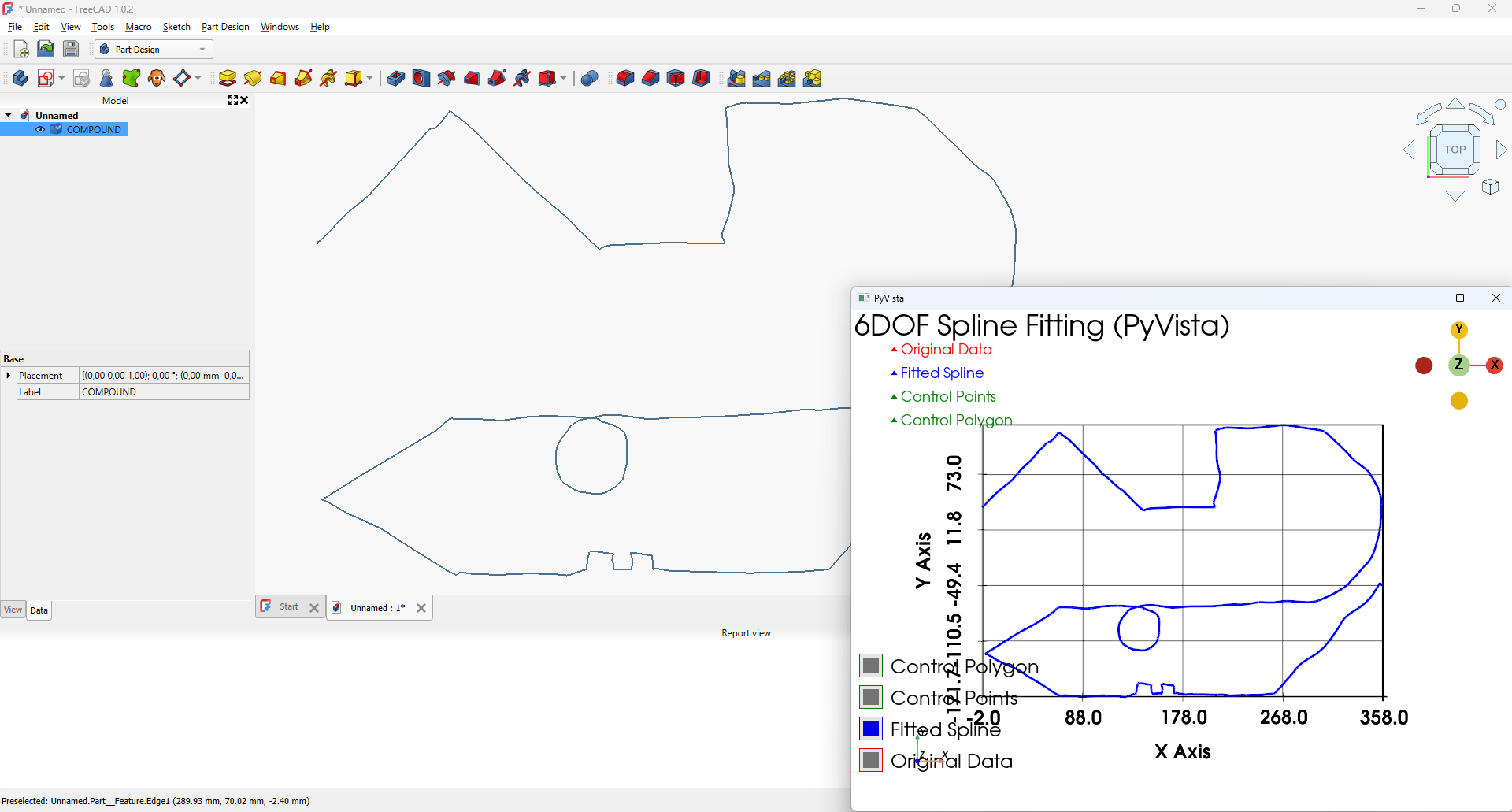1512x812 pixels.
Task: Switch to the View property tab
Action: pyautogui.click(x=13, y=610)
